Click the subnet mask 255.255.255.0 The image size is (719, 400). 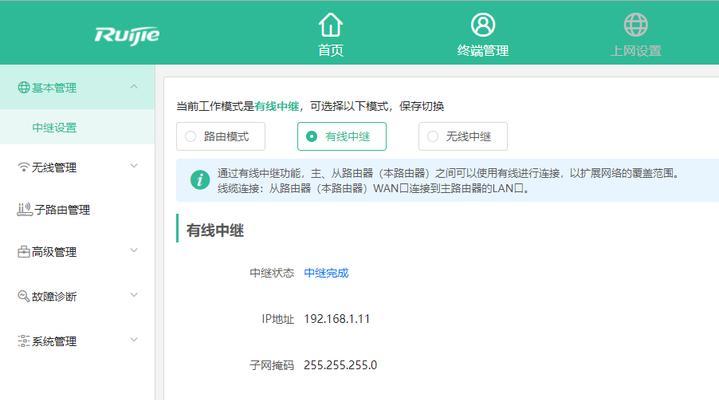click(340, 365)
